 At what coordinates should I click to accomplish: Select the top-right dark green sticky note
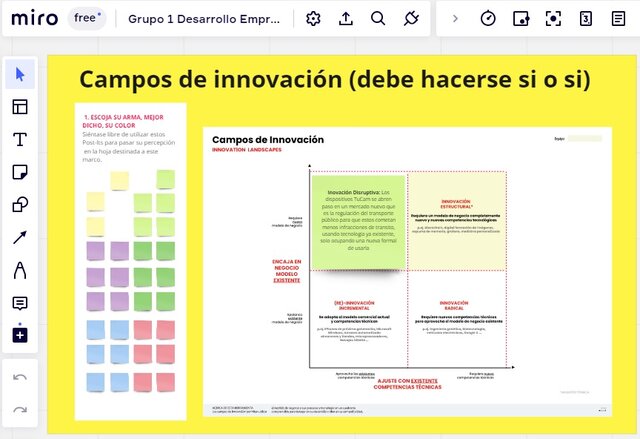[166, 251]
